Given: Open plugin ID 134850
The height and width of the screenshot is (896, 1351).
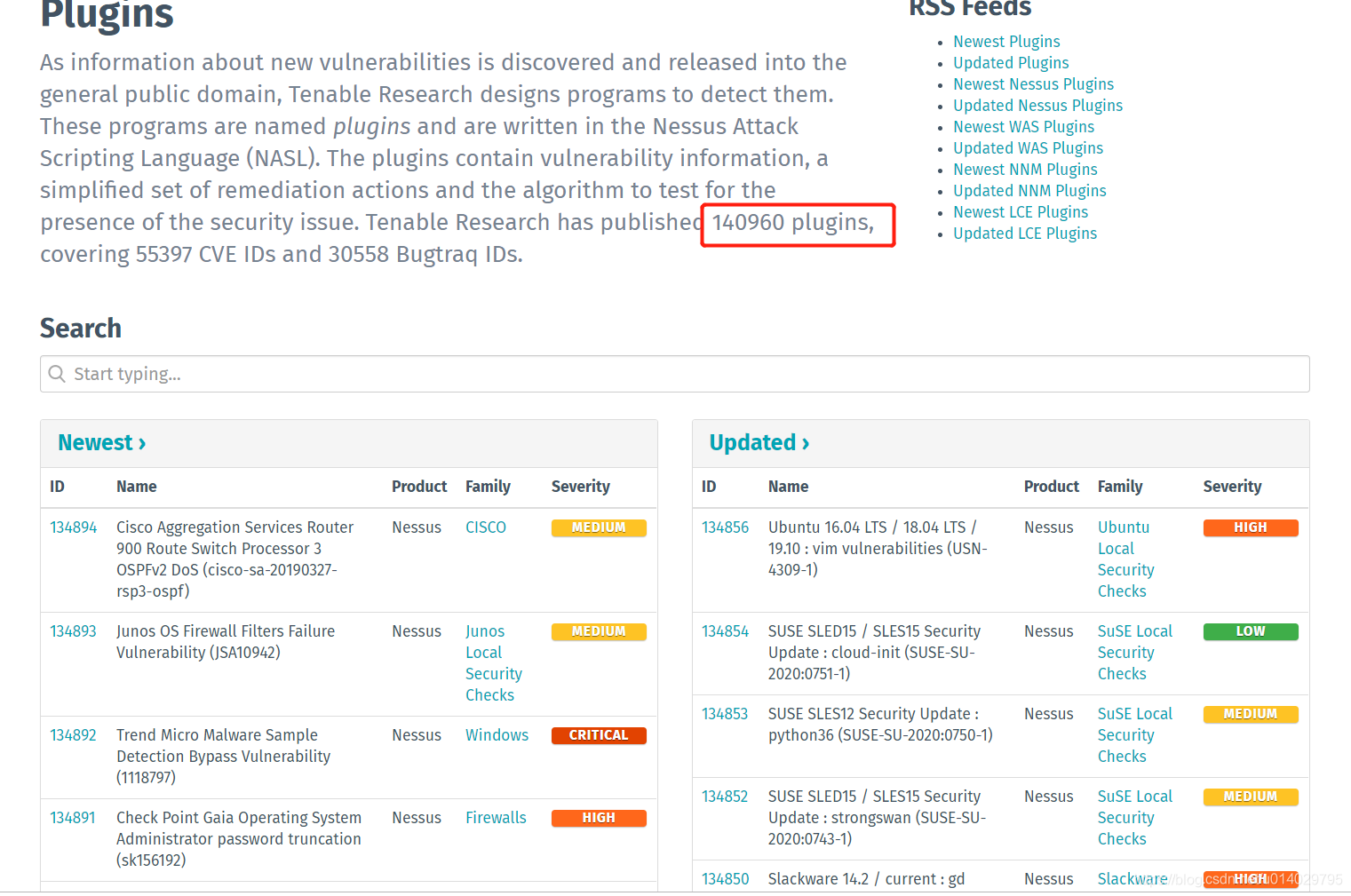Looking at the screenshot, I should (725, 879).
